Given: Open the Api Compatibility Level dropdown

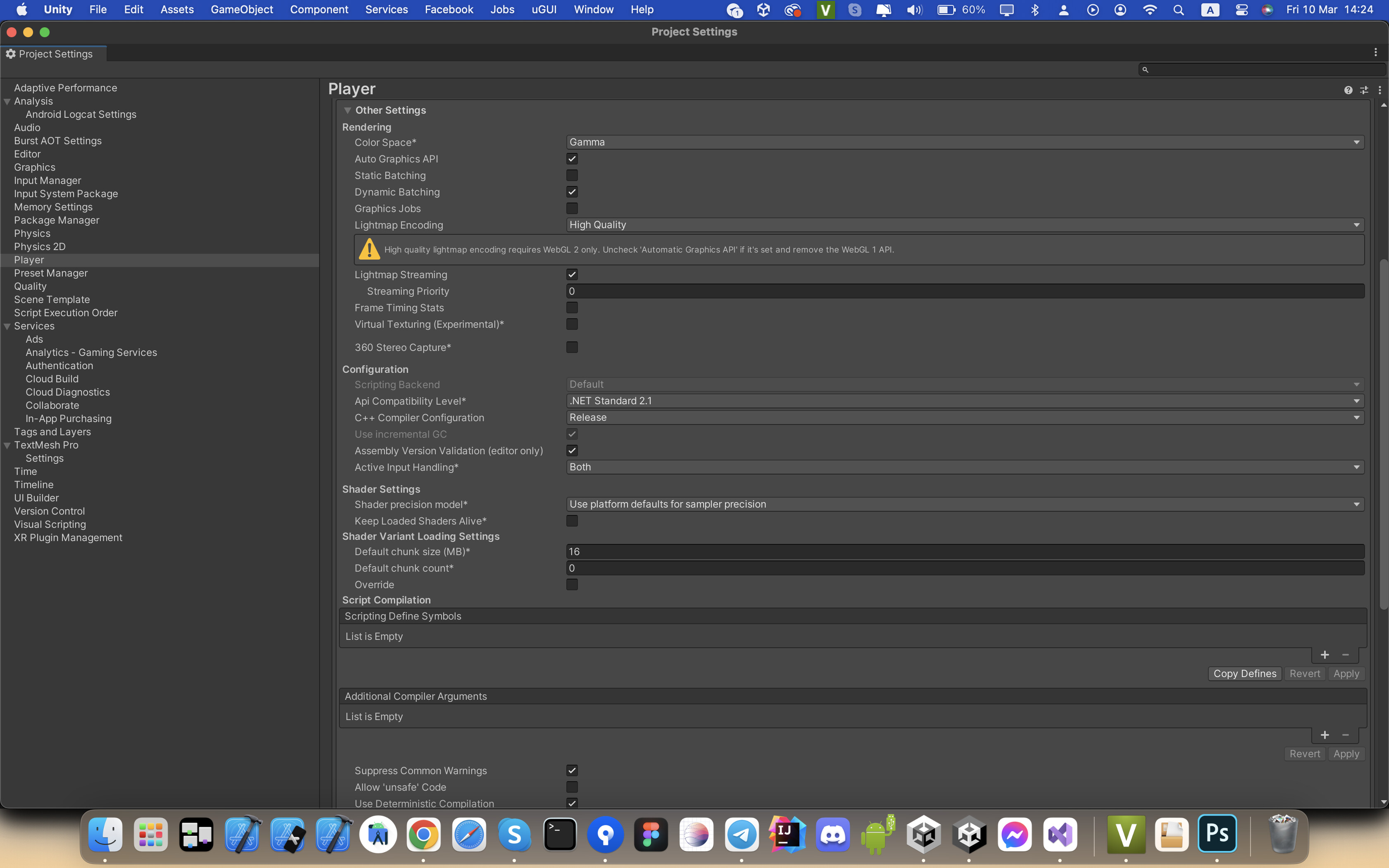Looking at the screenshot, I should (964, 401).
